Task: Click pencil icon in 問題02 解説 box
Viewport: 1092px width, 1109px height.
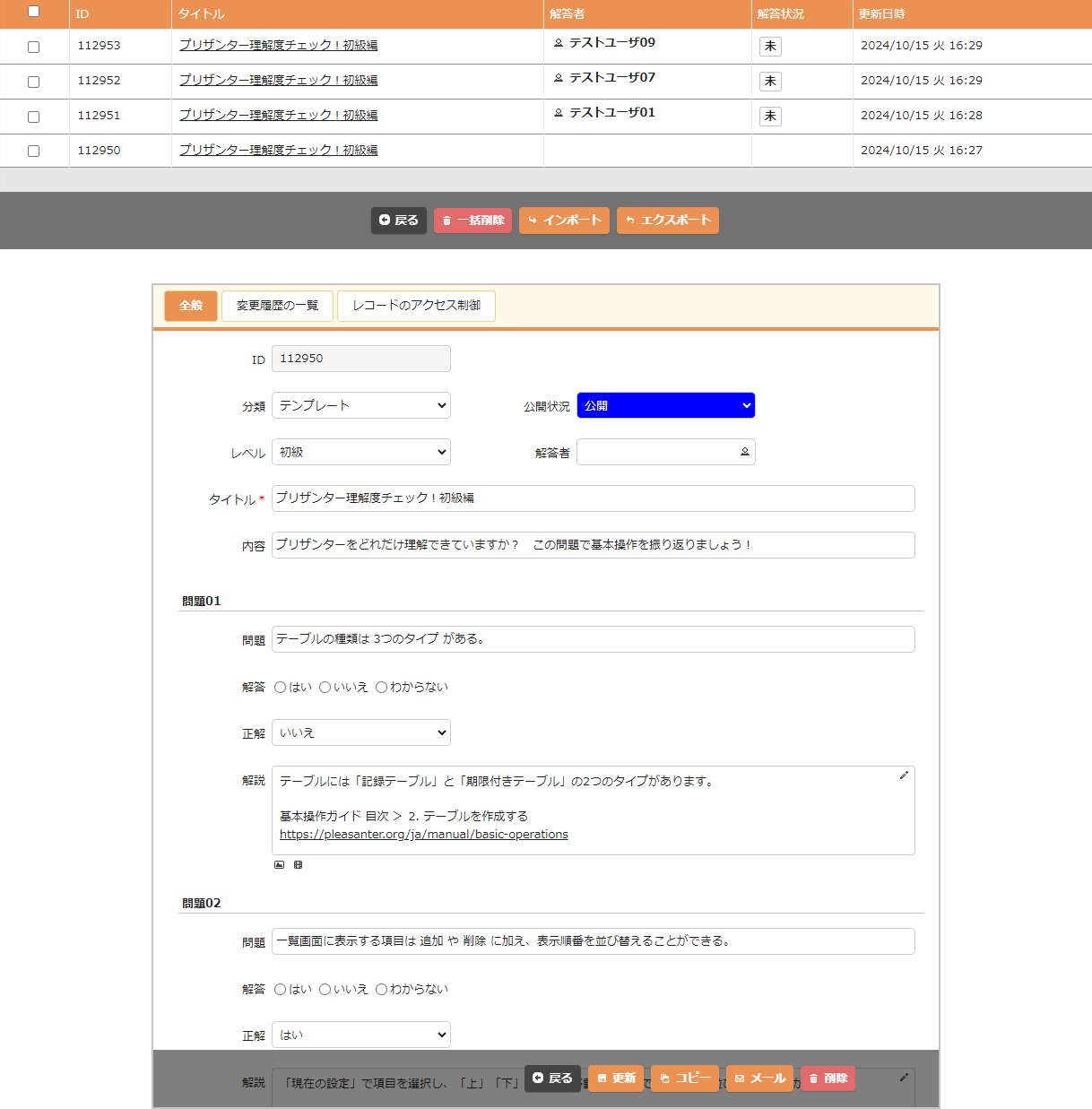Action: tap(904, 1078)
